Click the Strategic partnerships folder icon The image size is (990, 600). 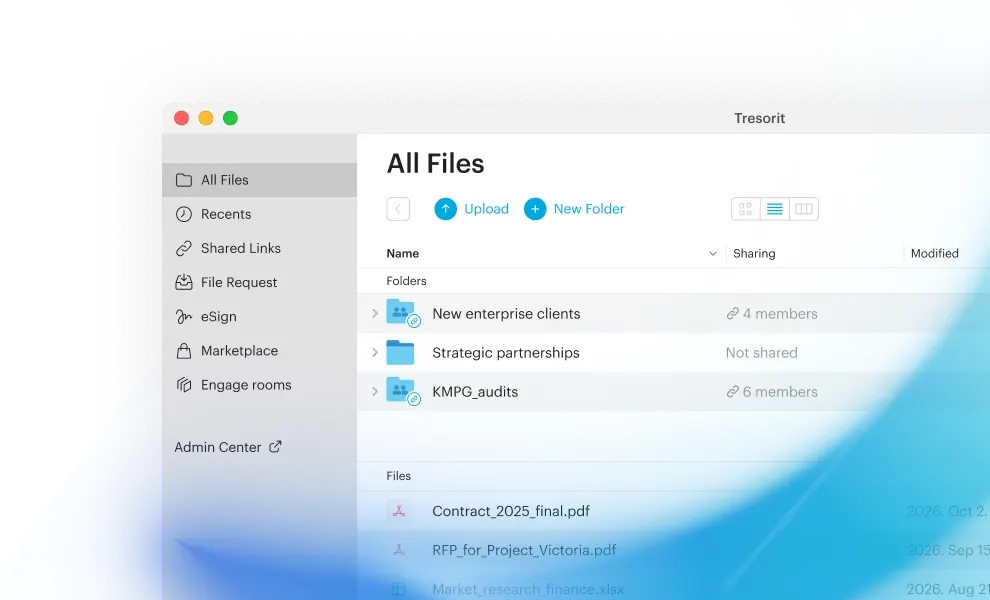[400, 352]
